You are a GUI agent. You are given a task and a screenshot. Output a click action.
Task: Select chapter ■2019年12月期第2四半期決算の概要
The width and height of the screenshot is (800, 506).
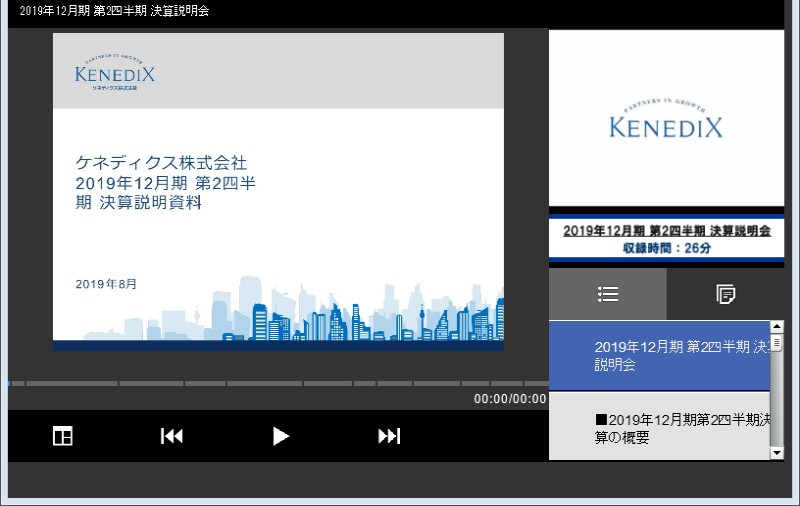659,426
